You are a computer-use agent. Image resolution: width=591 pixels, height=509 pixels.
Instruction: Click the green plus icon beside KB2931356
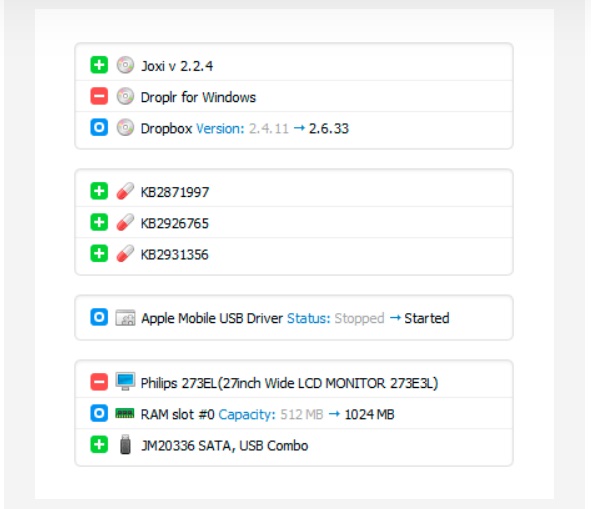99,254
